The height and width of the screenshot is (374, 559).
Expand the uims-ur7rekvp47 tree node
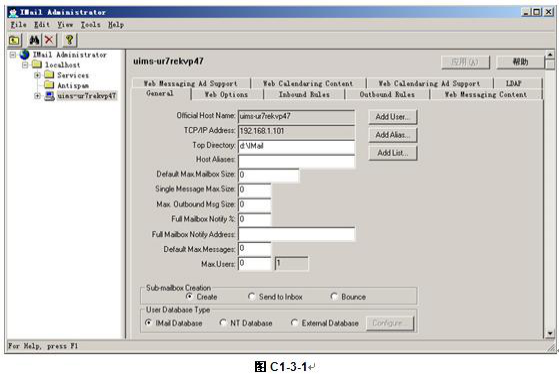coord(37,96)
